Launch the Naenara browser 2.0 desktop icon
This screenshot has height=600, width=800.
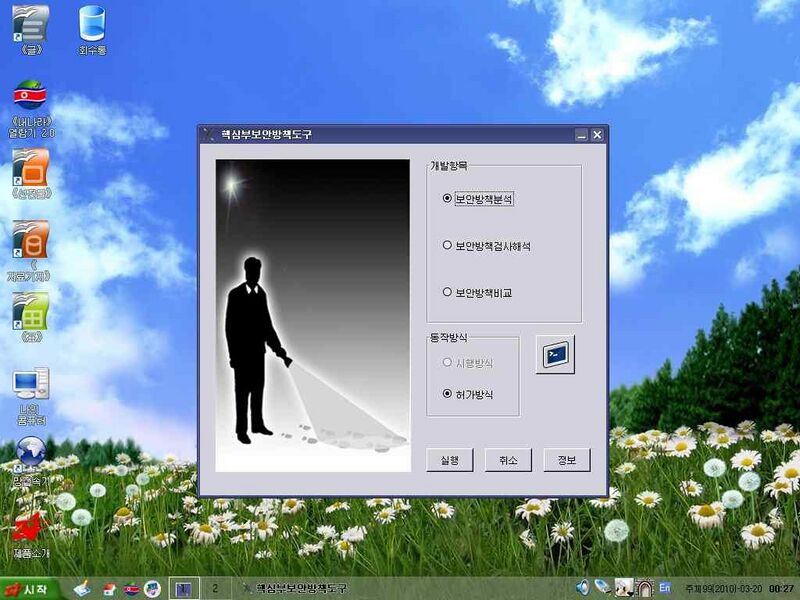[30, 97]
